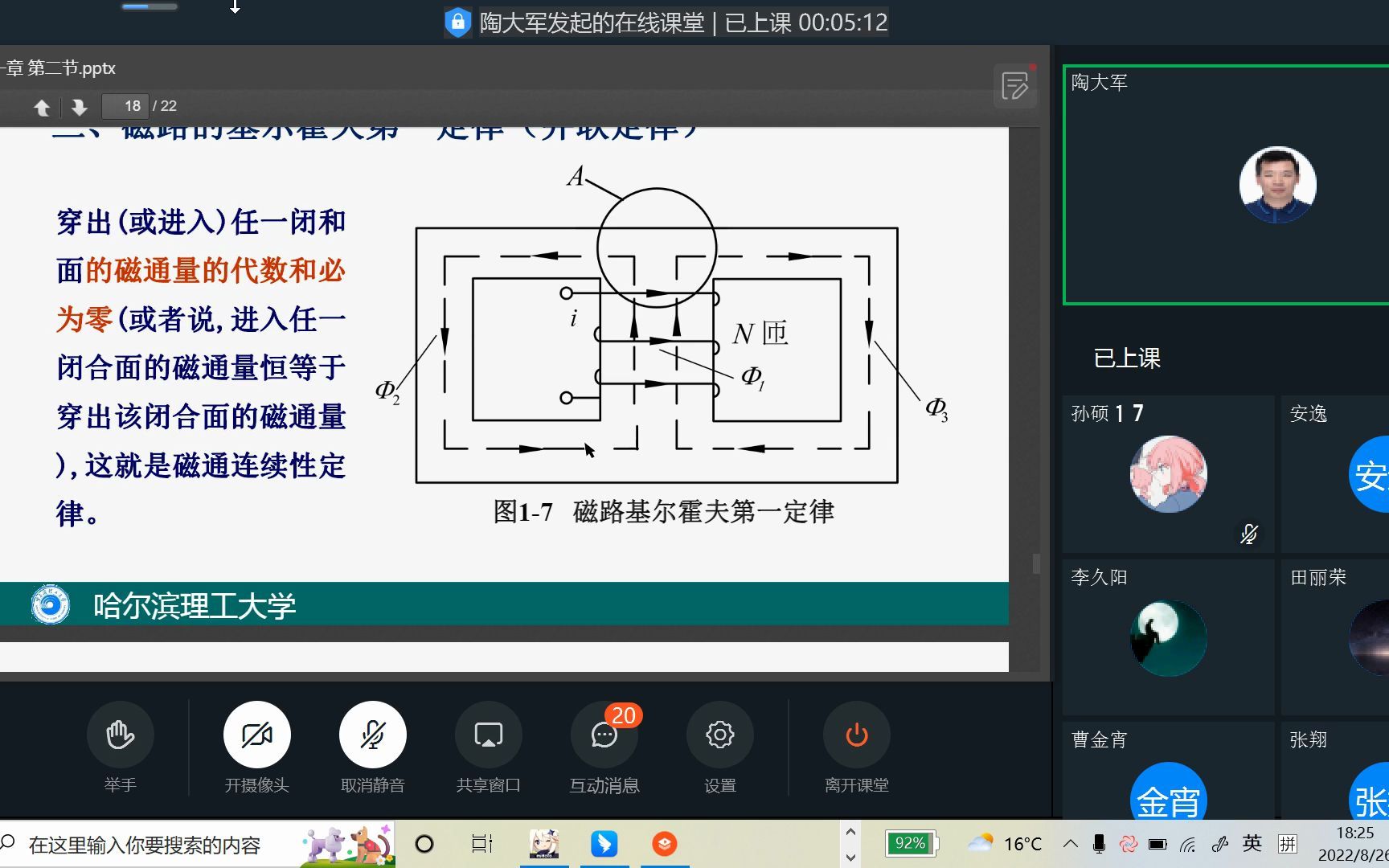Open classroom 设置 settings
Screen dimensions: 1389x868
click(x=720, y=734)
